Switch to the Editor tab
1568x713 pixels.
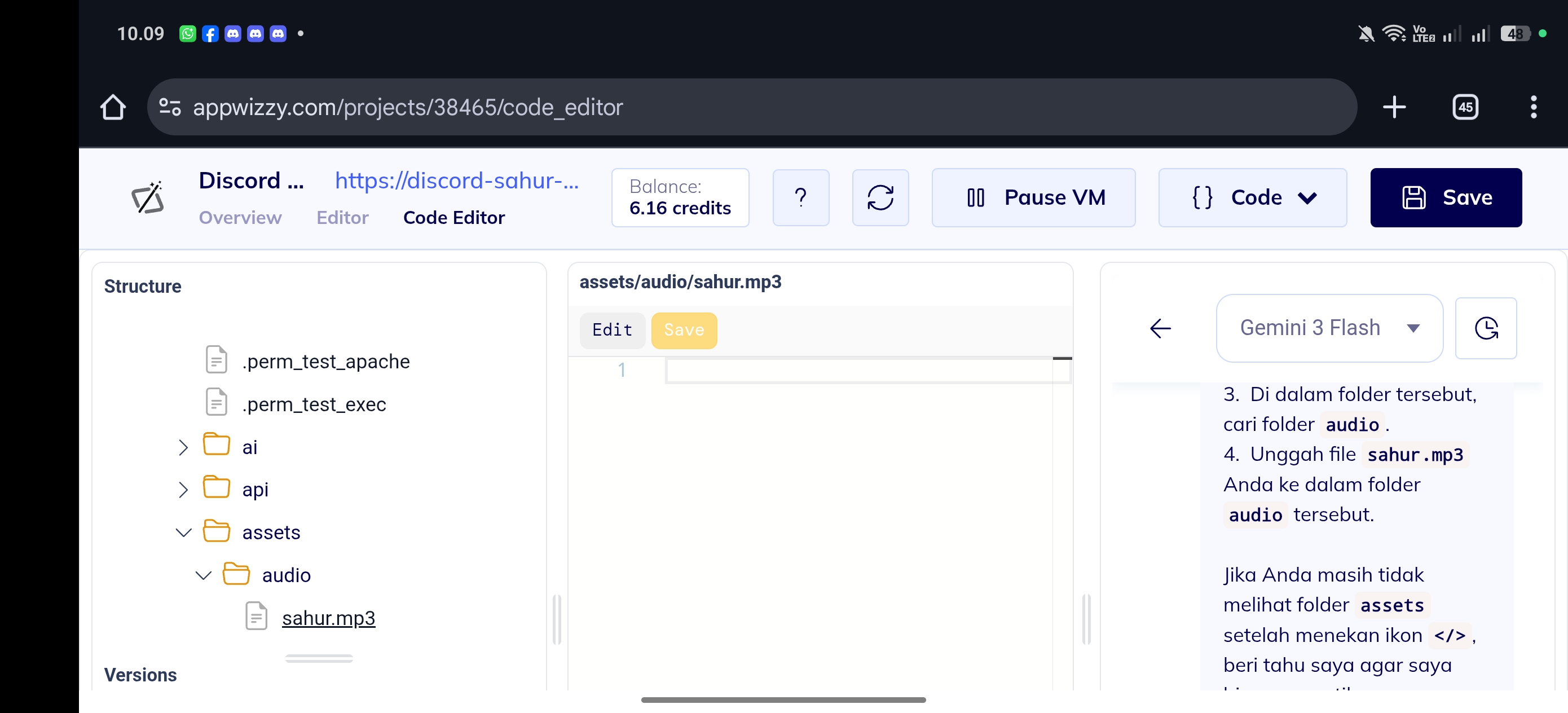click(x=342, y=217)
